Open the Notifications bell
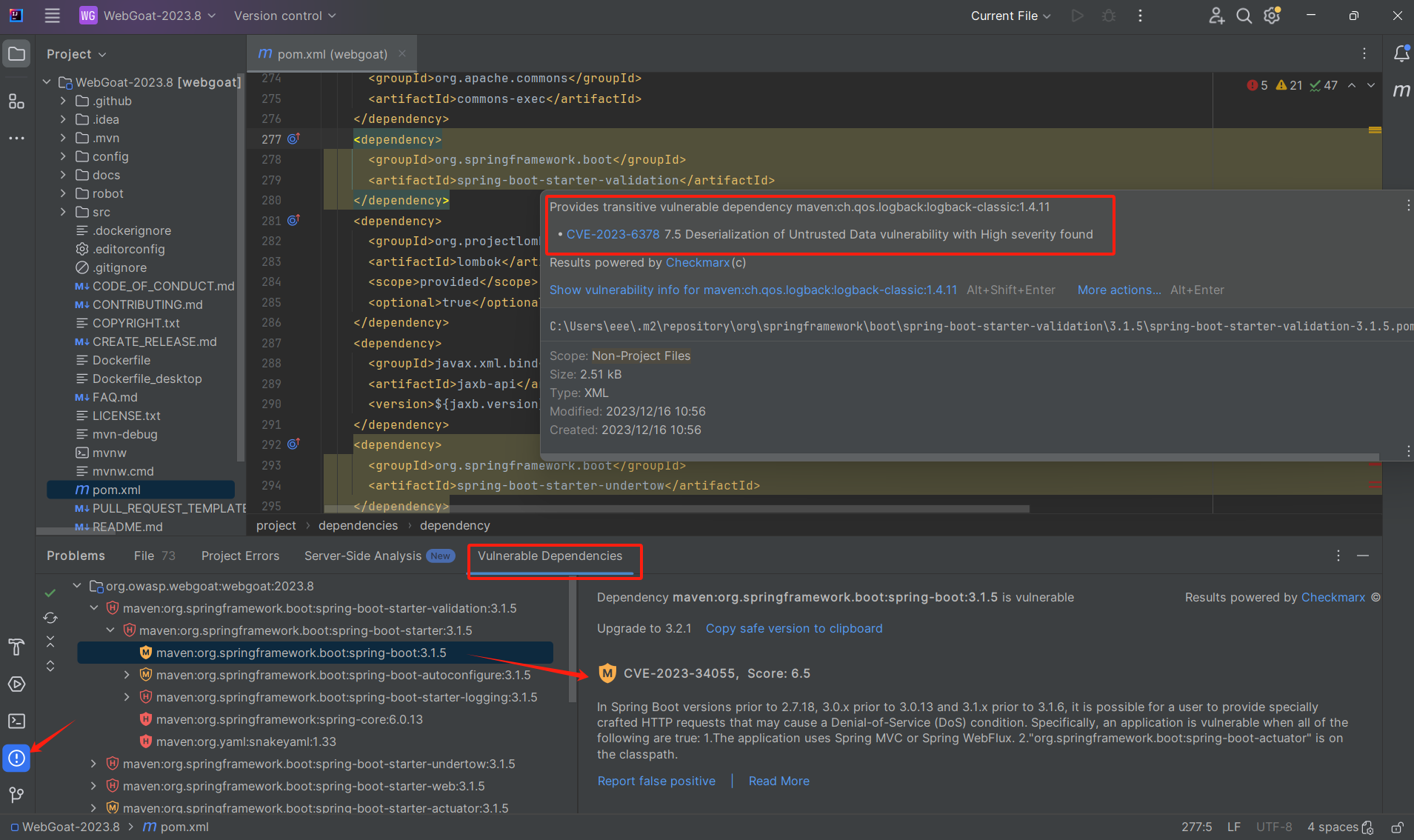The height and width of the screenshot is (840, 1414). [1401, 53]
